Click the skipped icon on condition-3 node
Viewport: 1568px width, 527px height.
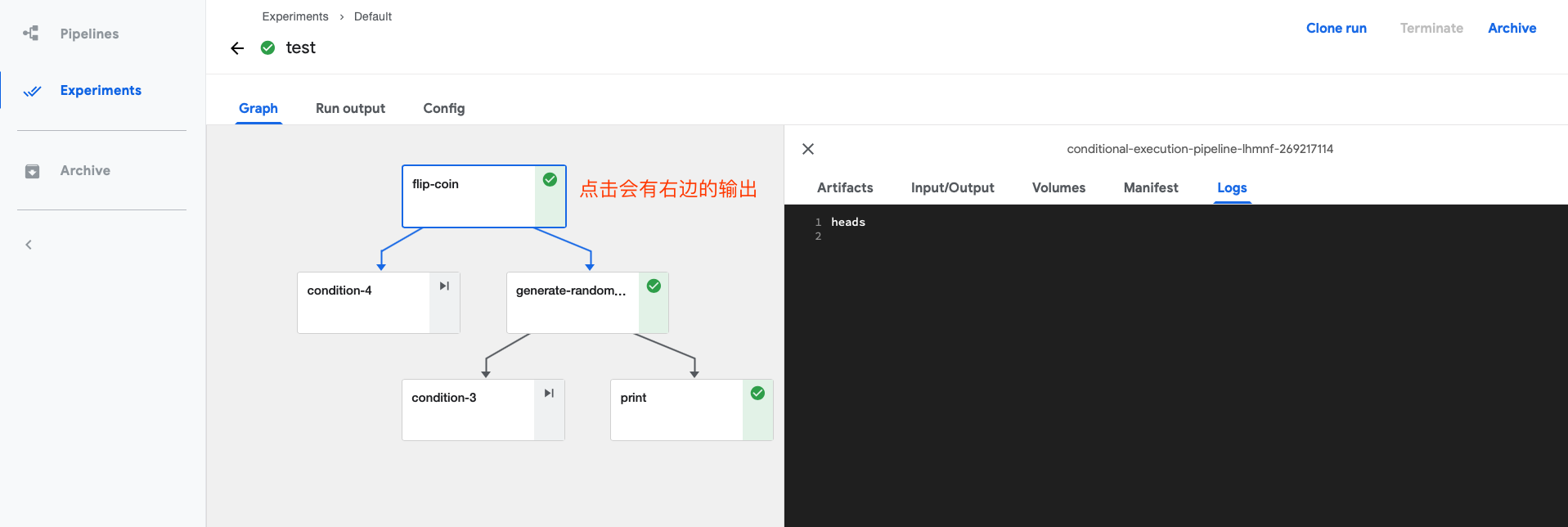coord(549,394)
